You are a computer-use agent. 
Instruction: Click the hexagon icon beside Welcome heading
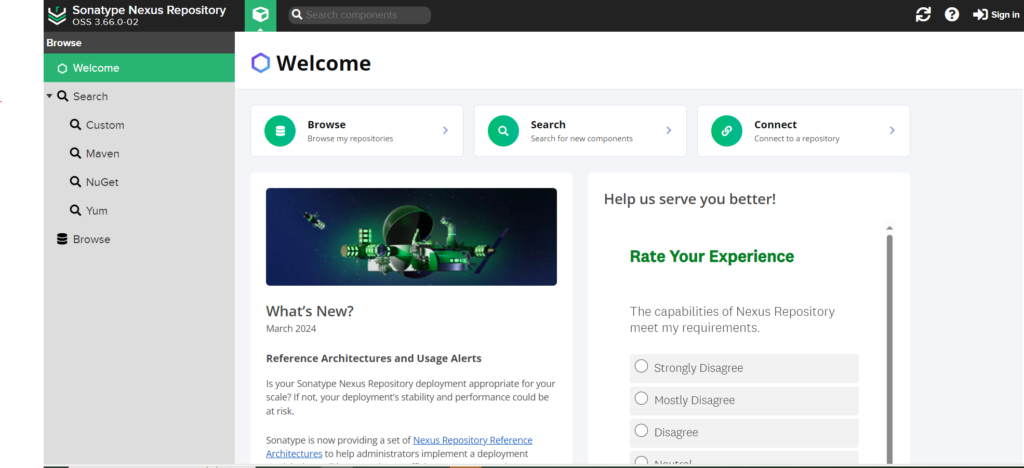coord(261,63)
